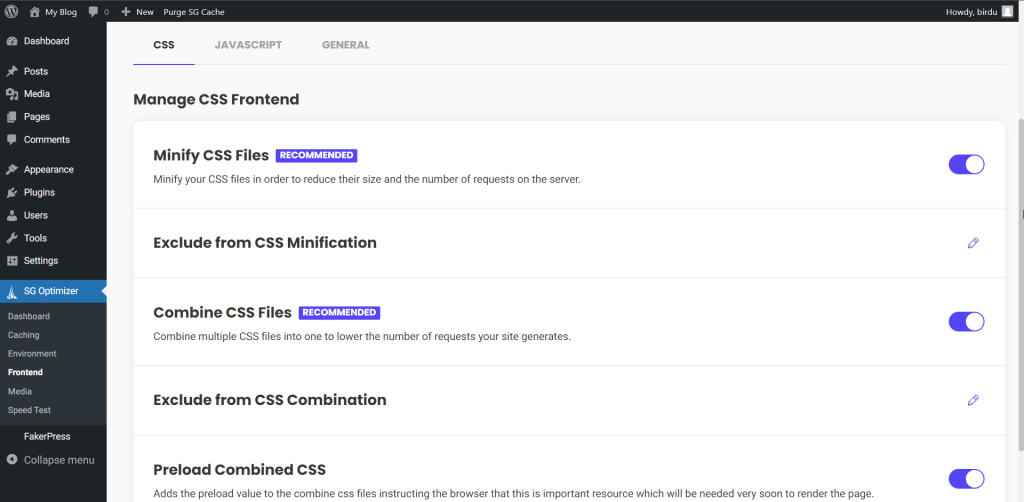This screenshot has height=502, width=1024.
Task: Click the page vertical scrollbar
Action: click(x=1020, y=284)
